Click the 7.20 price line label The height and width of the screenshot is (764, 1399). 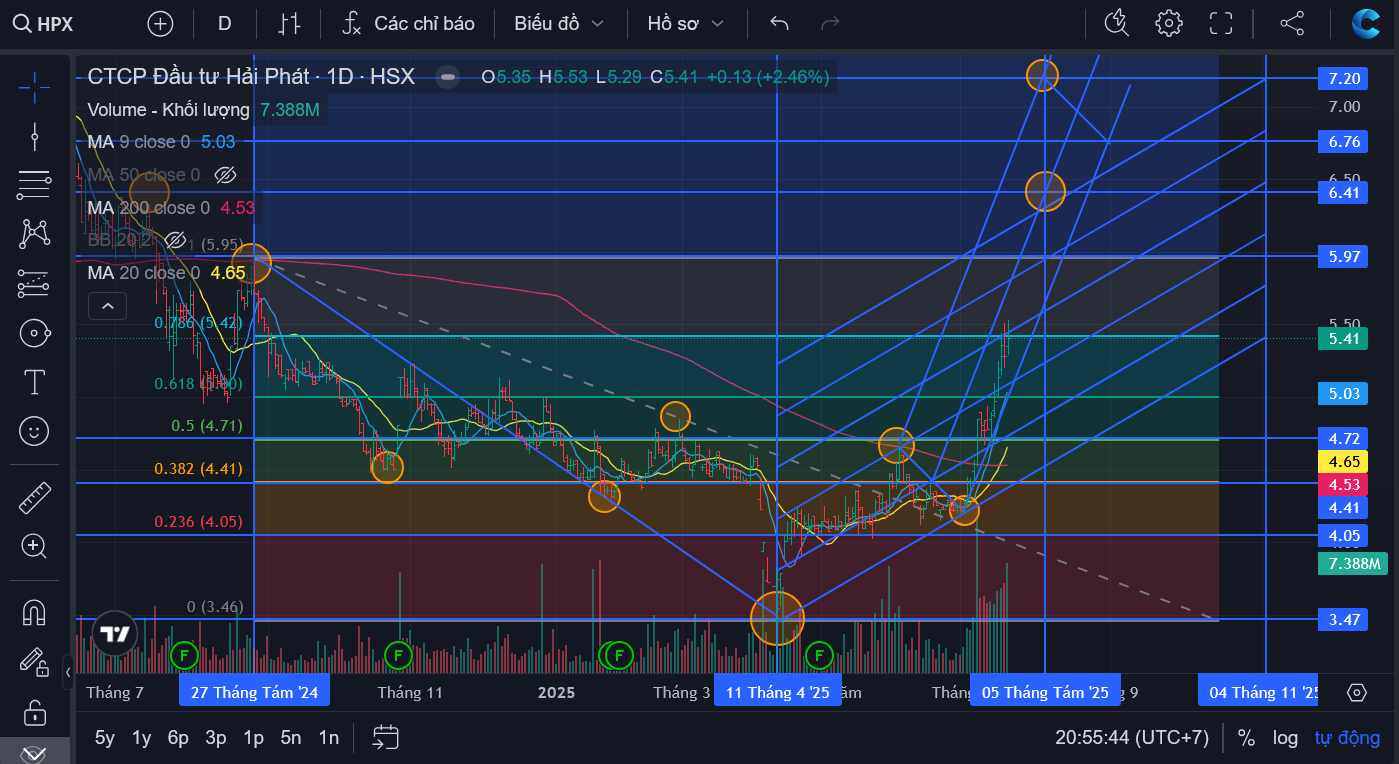[x=1344, y=78]
